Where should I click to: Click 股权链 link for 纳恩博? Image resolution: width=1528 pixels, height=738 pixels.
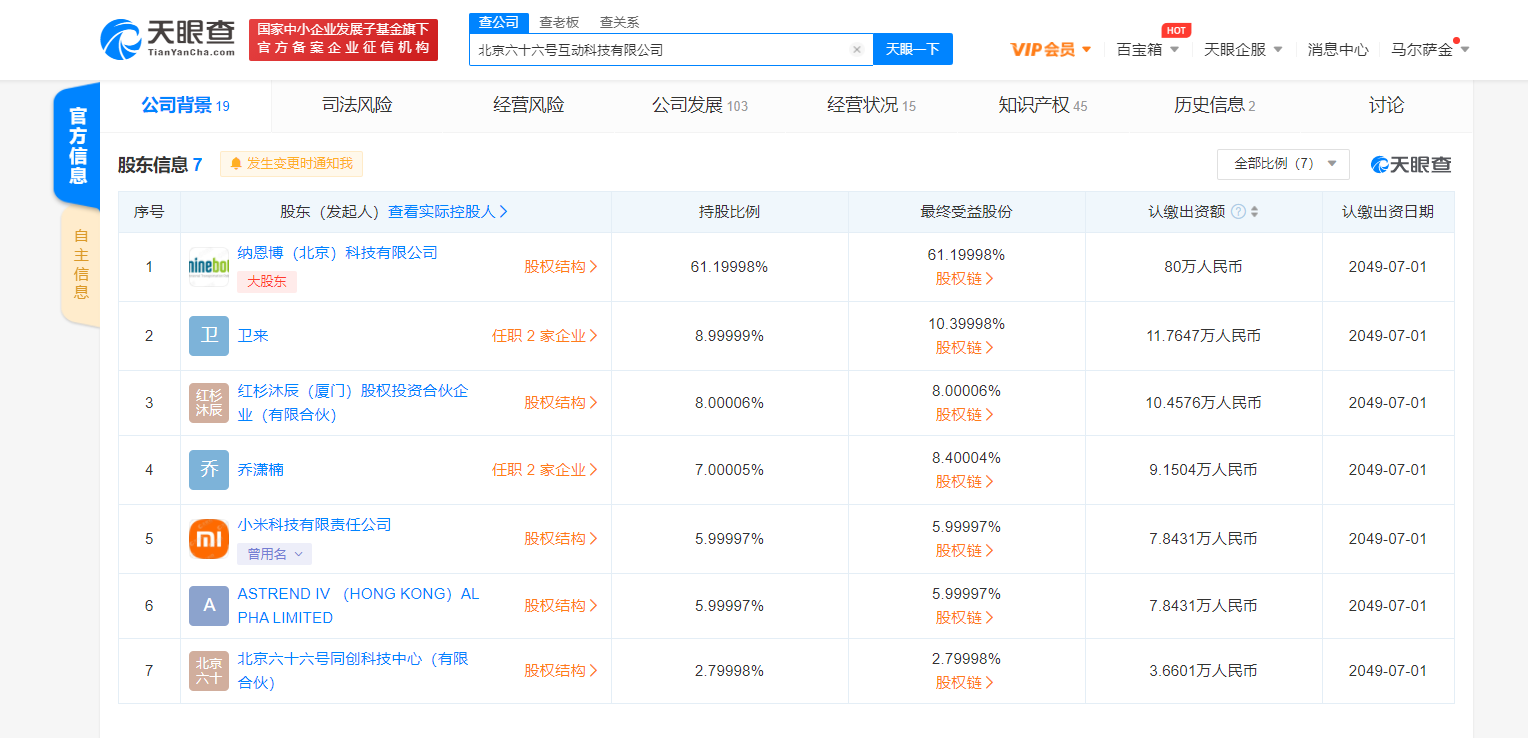point(966,279)
